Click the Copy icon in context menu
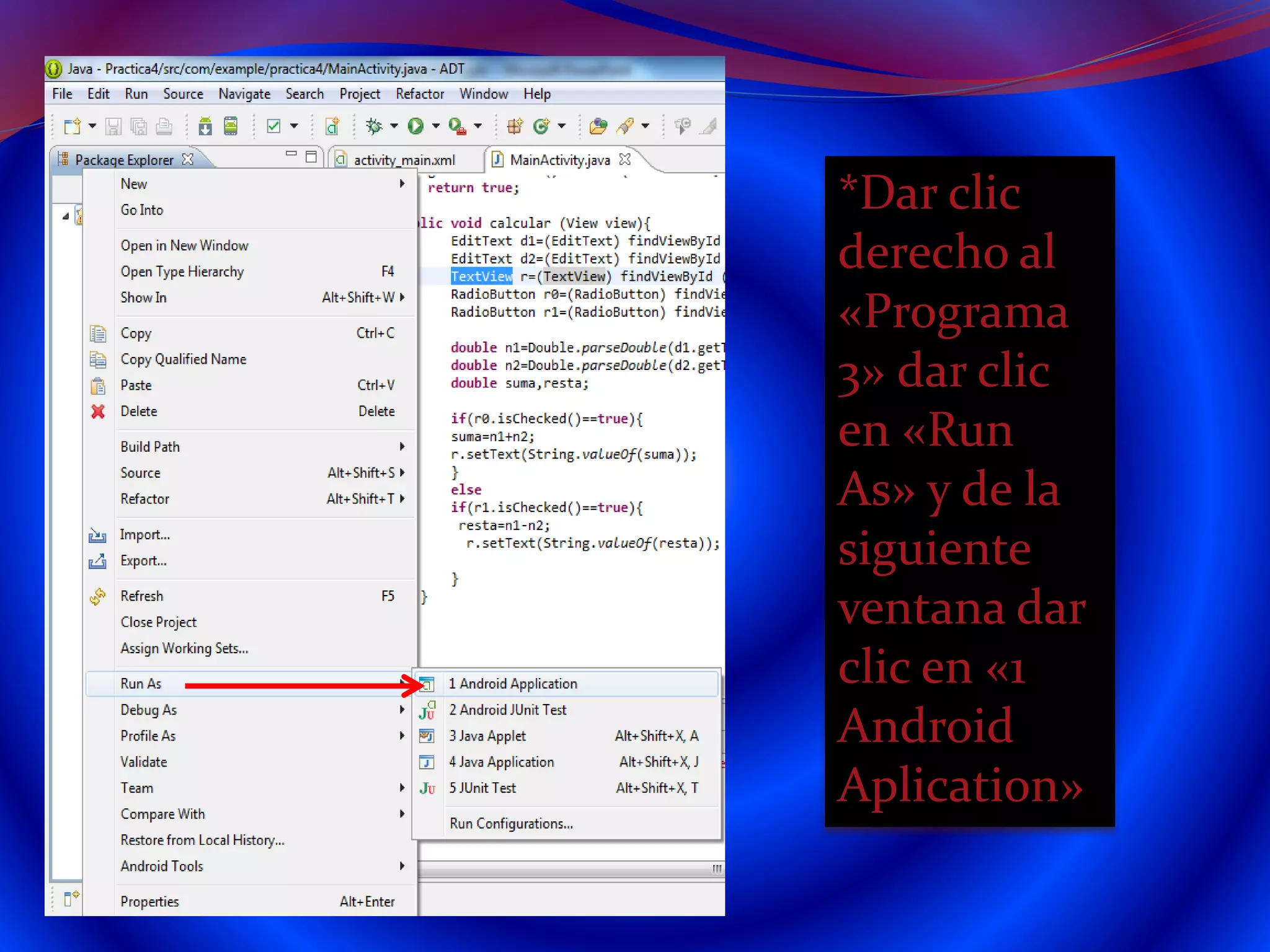The image size is (1270, 952). tap(98, 333)
